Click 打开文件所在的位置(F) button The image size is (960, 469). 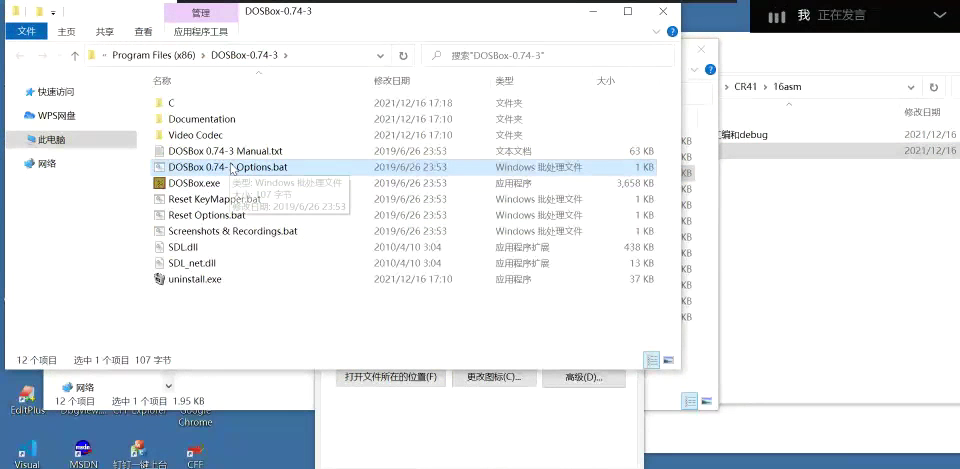pos(391,377)
